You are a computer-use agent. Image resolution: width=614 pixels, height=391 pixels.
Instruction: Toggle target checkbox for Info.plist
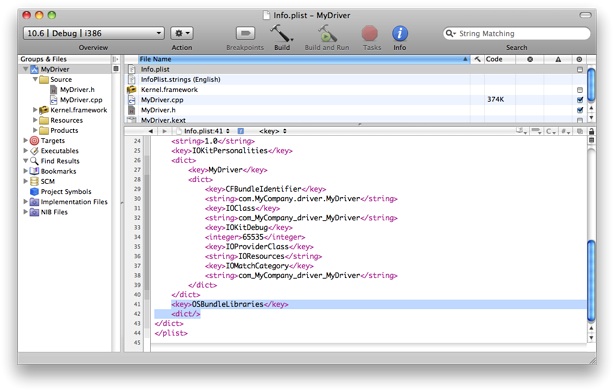[x=580, y=70]
